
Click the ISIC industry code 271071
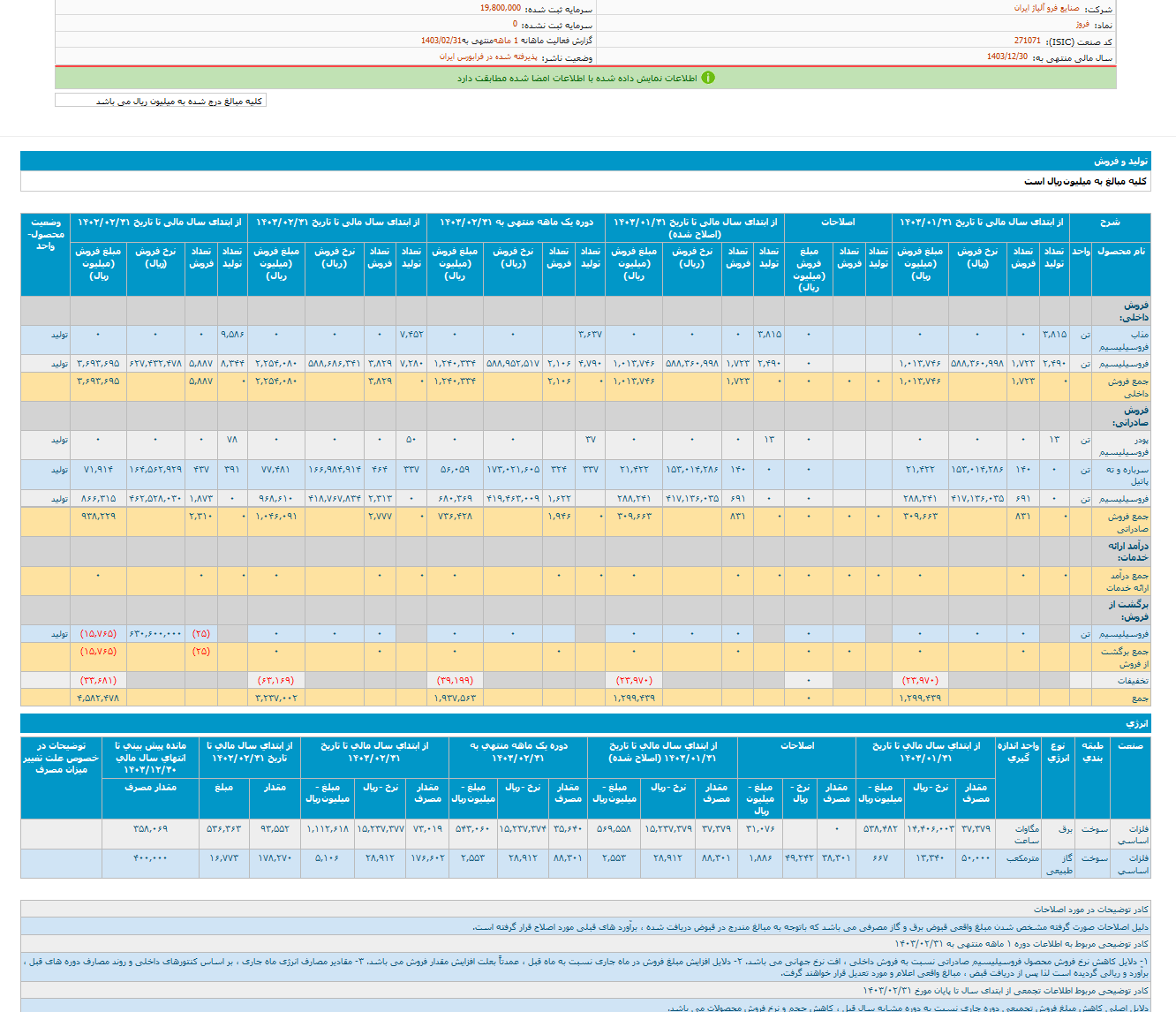click(x=1027, y=41)
